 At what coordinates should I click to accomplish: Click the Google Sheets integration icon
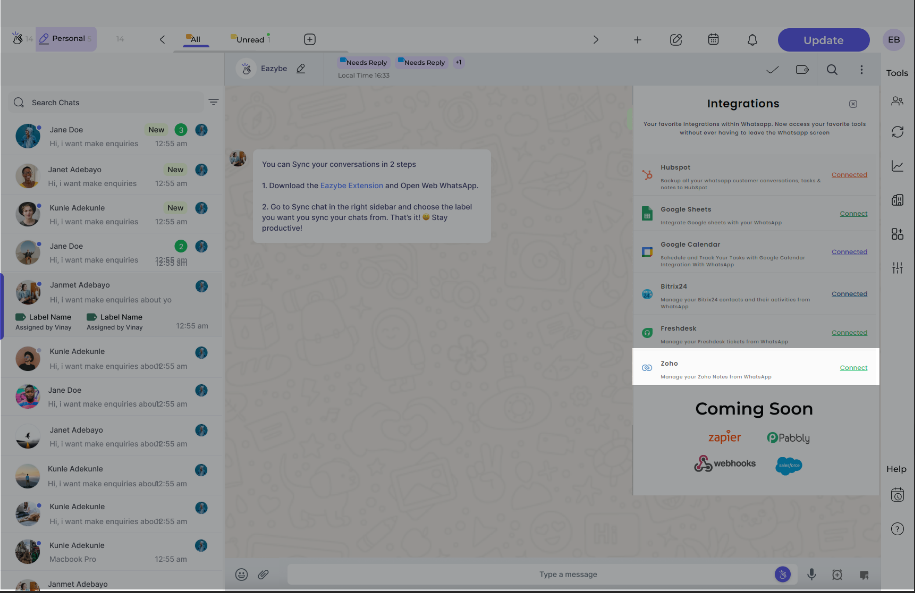[647, 214]
